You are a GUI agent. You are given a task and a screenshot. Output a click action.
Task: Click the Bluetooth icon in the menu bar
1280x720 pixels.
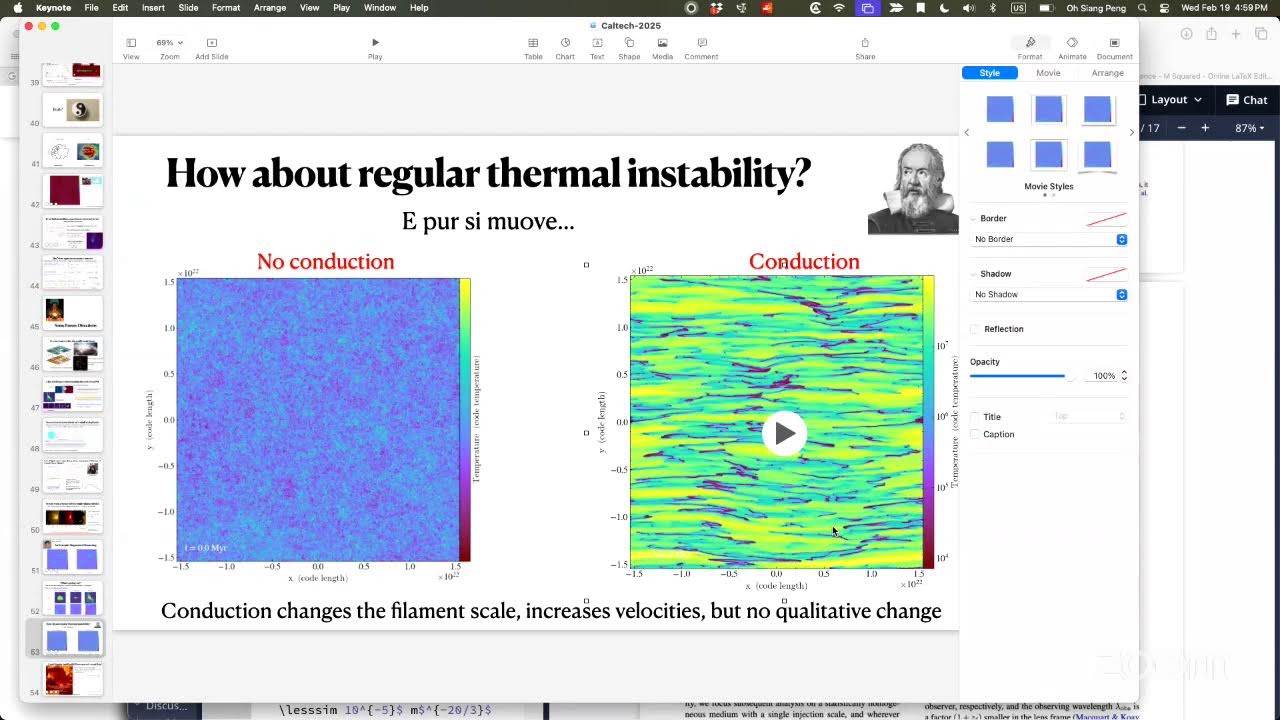coord(993,8)
